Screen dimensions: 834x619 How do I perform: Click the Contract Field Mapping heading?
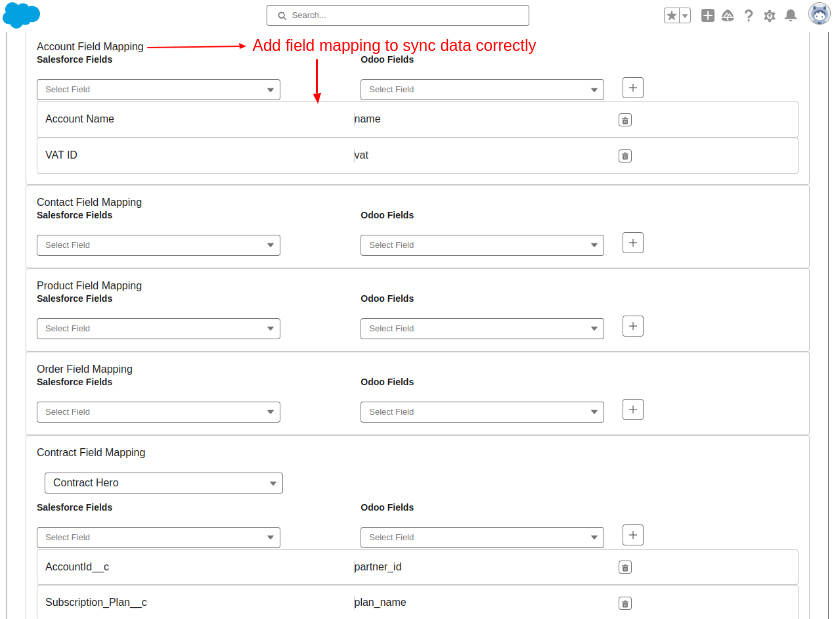pos(91,453)
